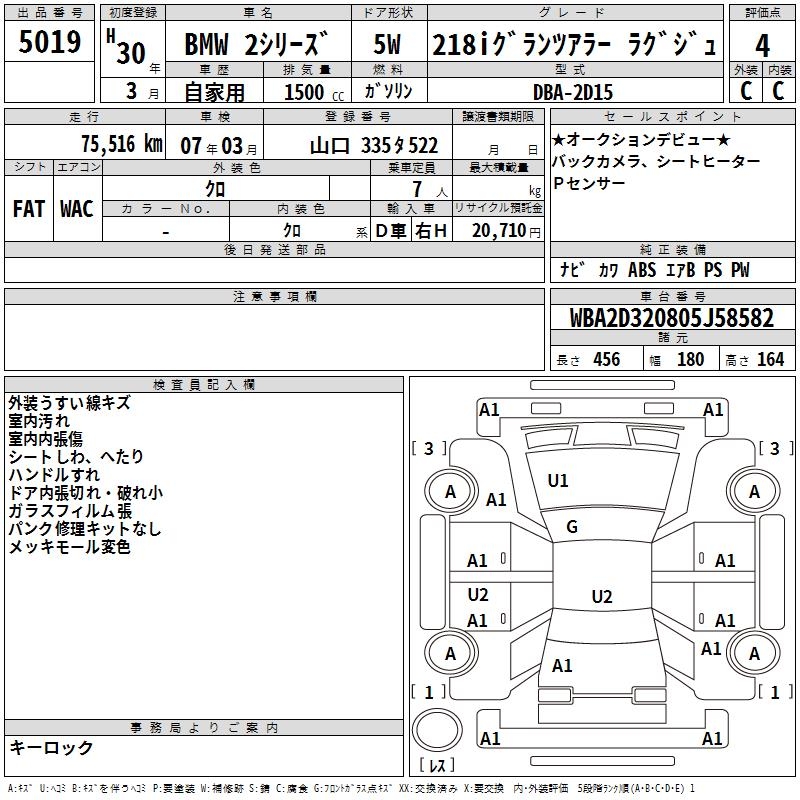Click the seating capacity value 7人
The height and width of the screenshot is (800, 800).
[x=430, y=190]
